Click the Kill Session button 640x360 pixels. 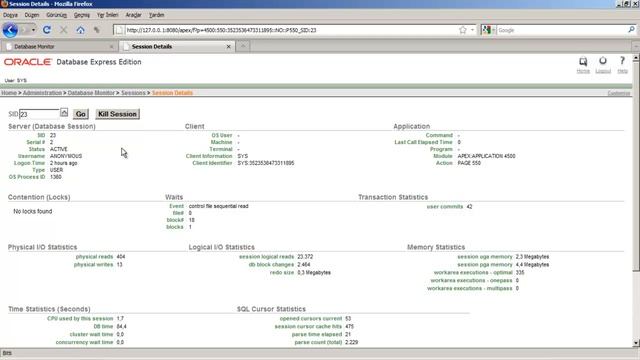(x=117, y=114)
